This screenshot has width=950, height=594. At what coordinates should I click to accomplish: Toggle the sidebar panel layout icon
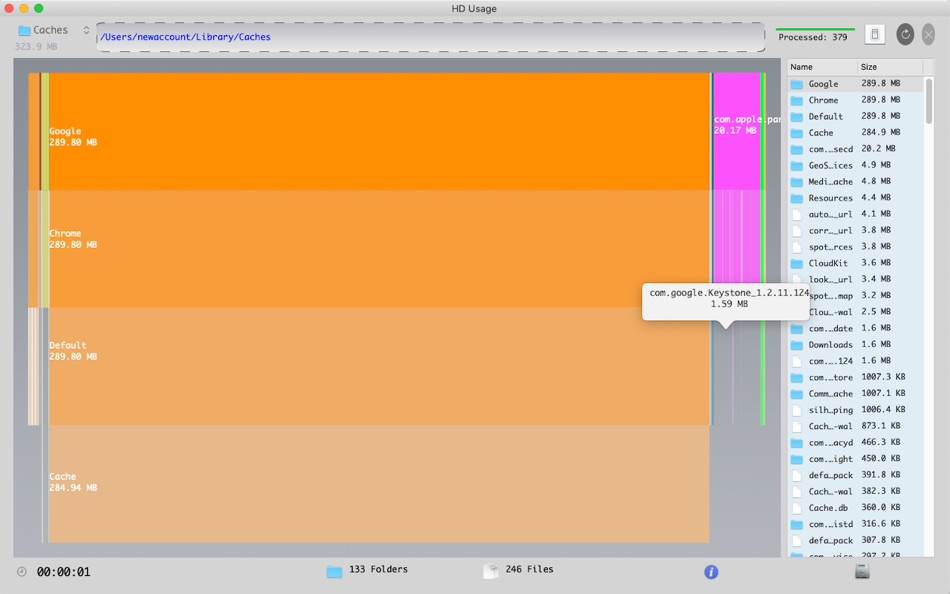(875, 35)
